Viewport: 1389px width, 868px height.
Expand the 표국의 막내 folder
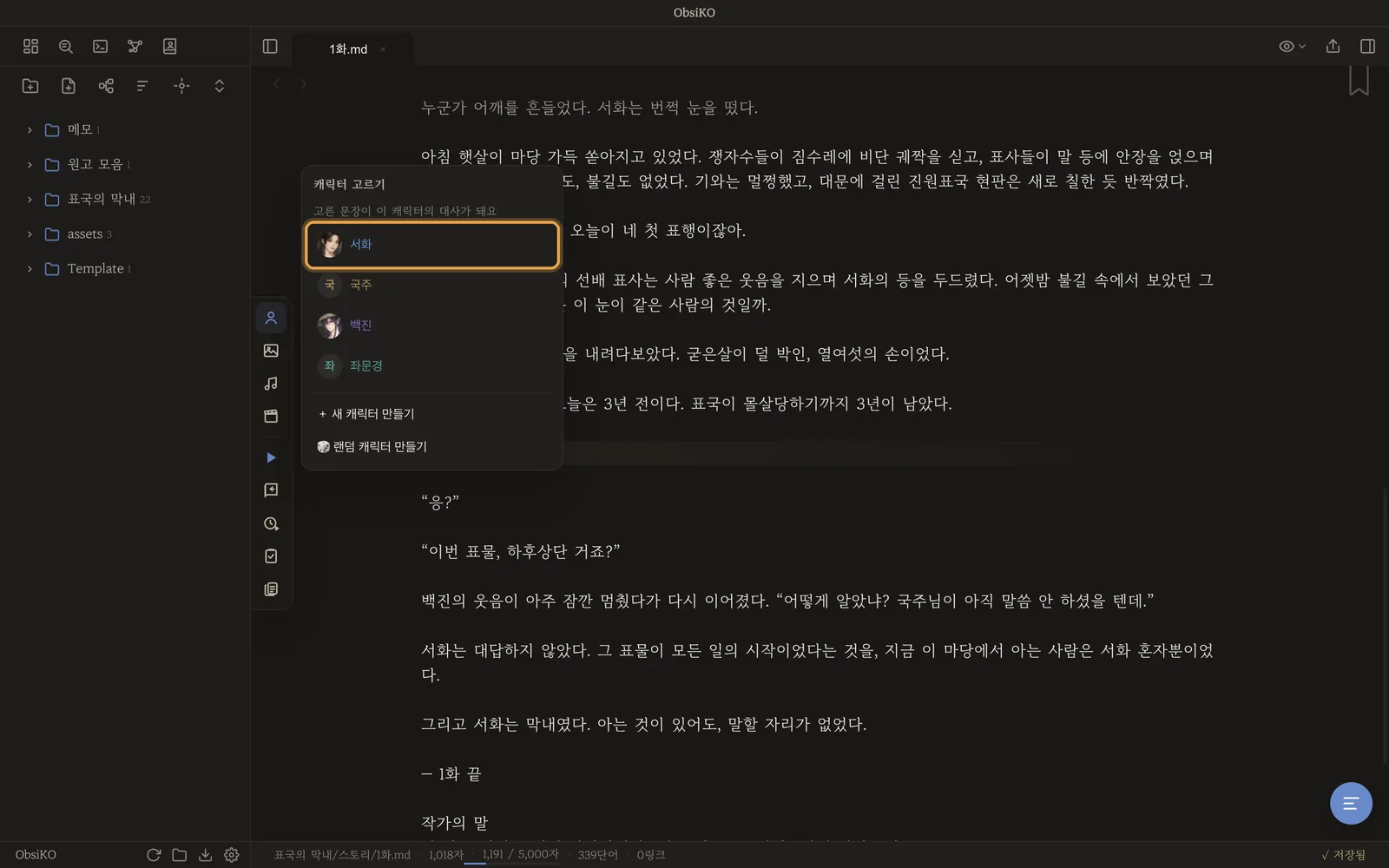(x=30, y=199)
